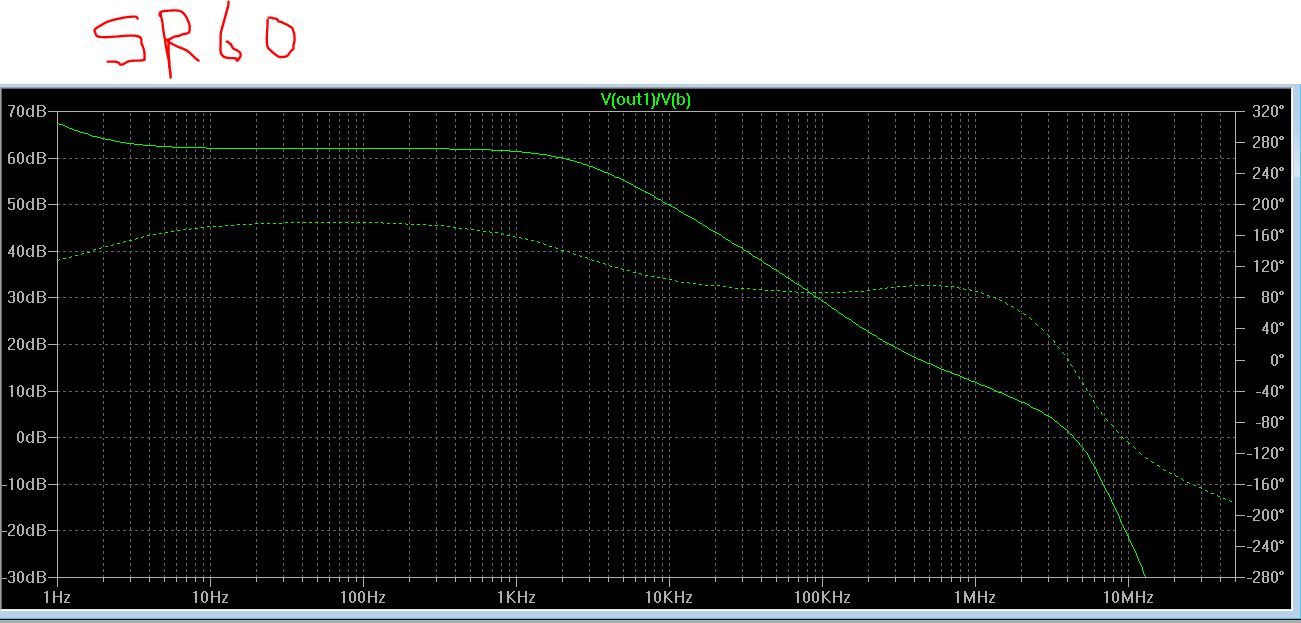
Task: Click the -280° phase axis label
Action: tap(1265, 577)
